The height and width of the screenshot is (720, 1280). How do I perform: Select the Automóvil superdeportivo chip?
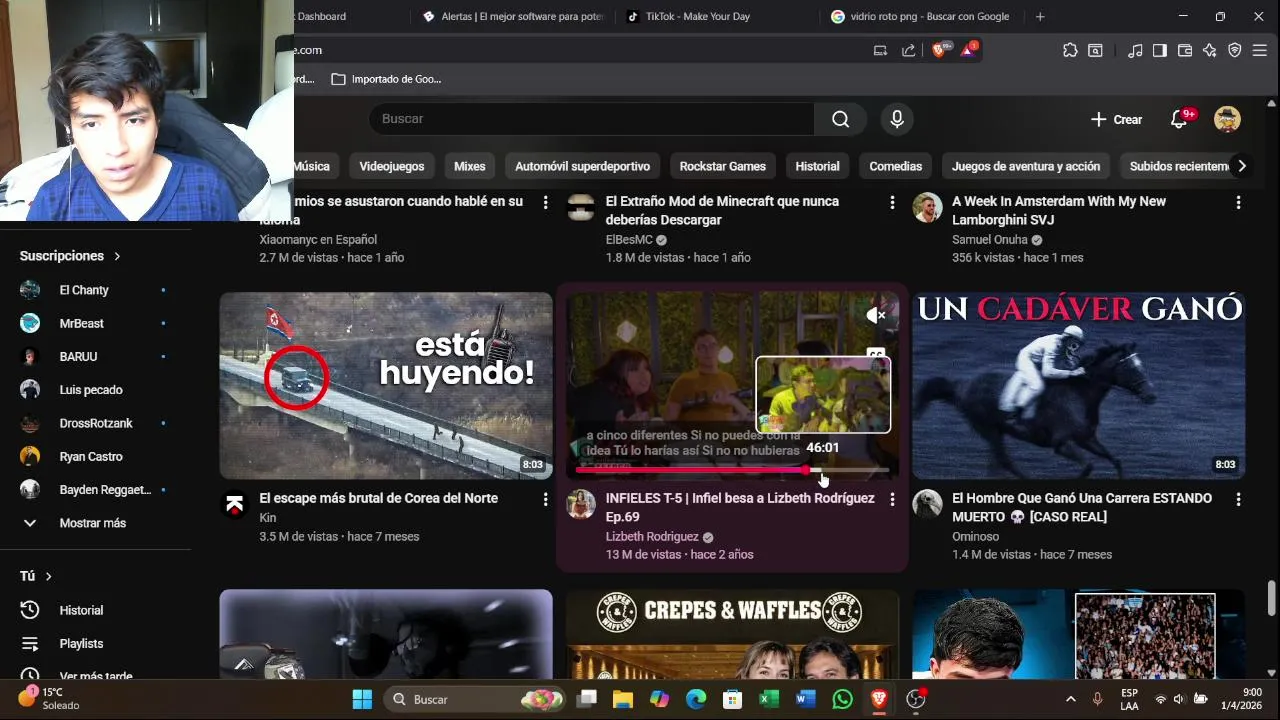[x=583, y=166]
